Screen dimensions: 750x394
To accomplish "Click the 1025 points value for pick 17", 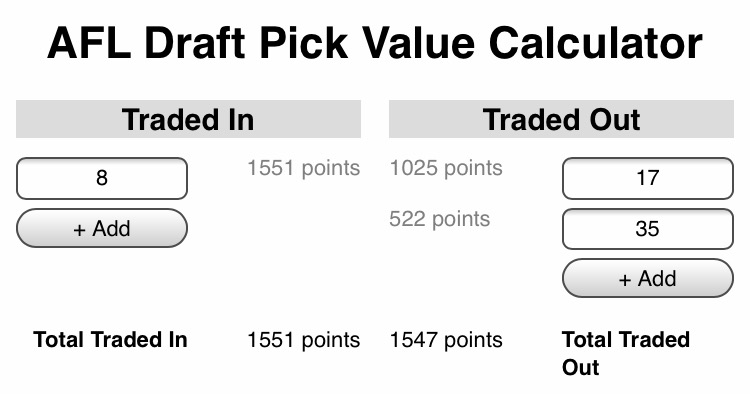I will [x=446, y=168].
